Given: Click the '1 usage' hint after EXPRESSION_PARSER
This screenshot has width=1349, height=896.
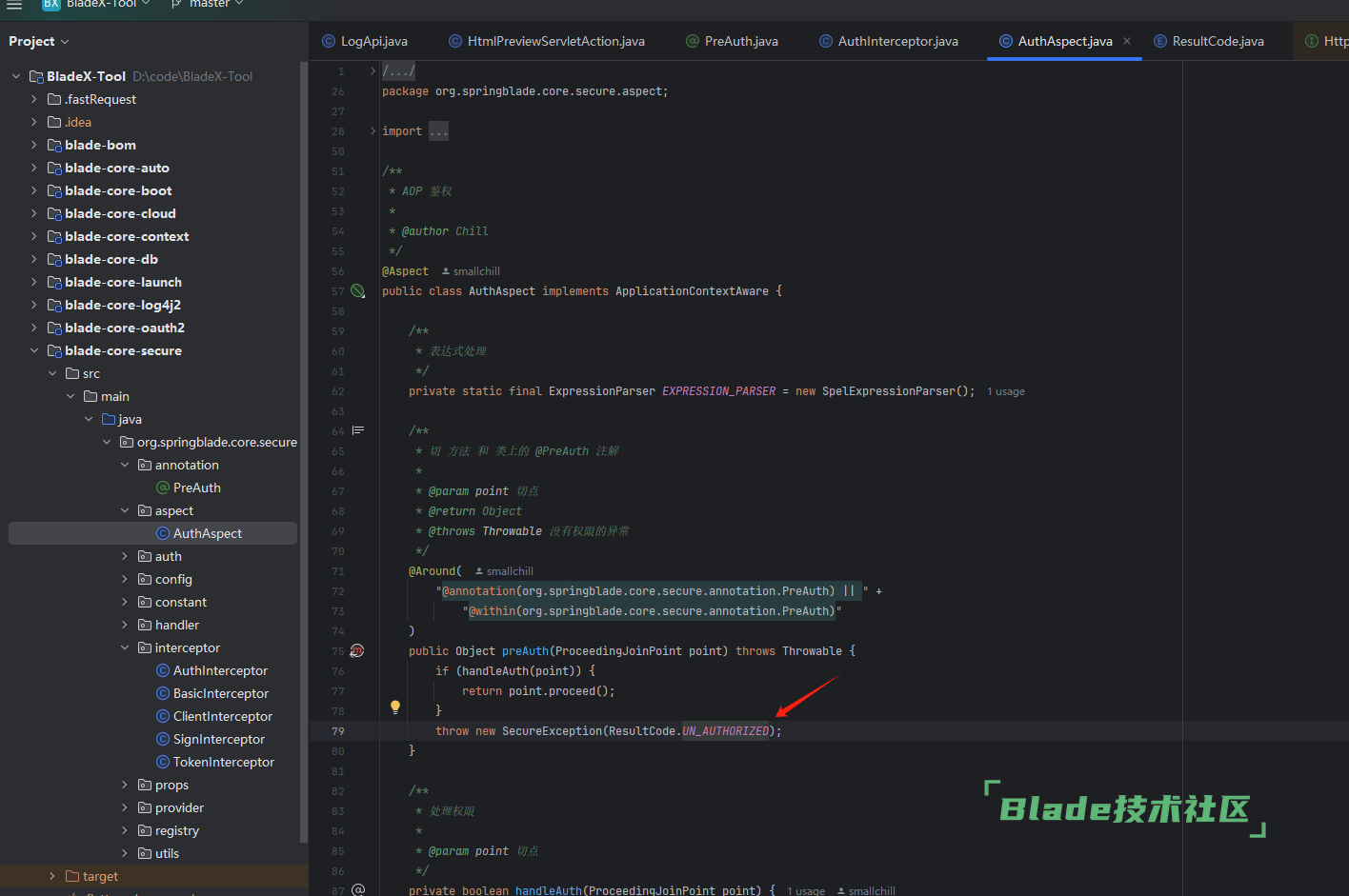Looking at the screenshot, I should click(x=1006, y=391).
